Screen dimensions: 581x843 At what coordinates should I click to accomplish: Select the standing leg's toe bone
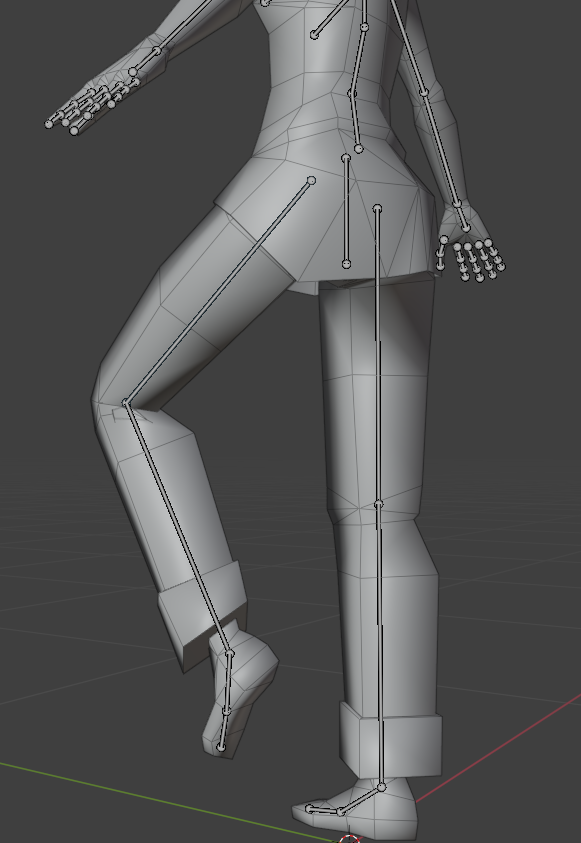[x=324, y=810]
